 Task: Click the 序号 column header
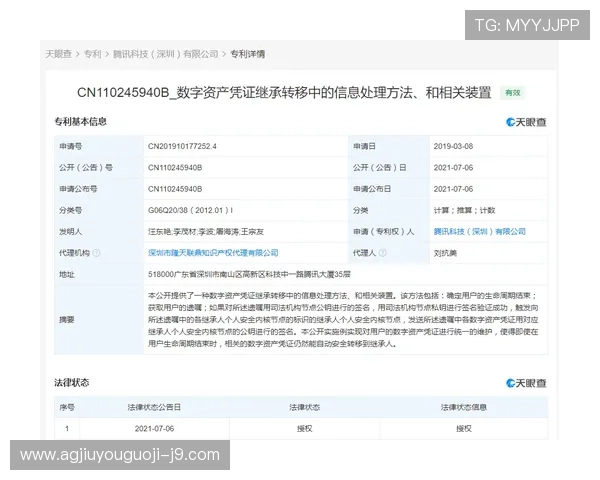[x=67, y=407]
